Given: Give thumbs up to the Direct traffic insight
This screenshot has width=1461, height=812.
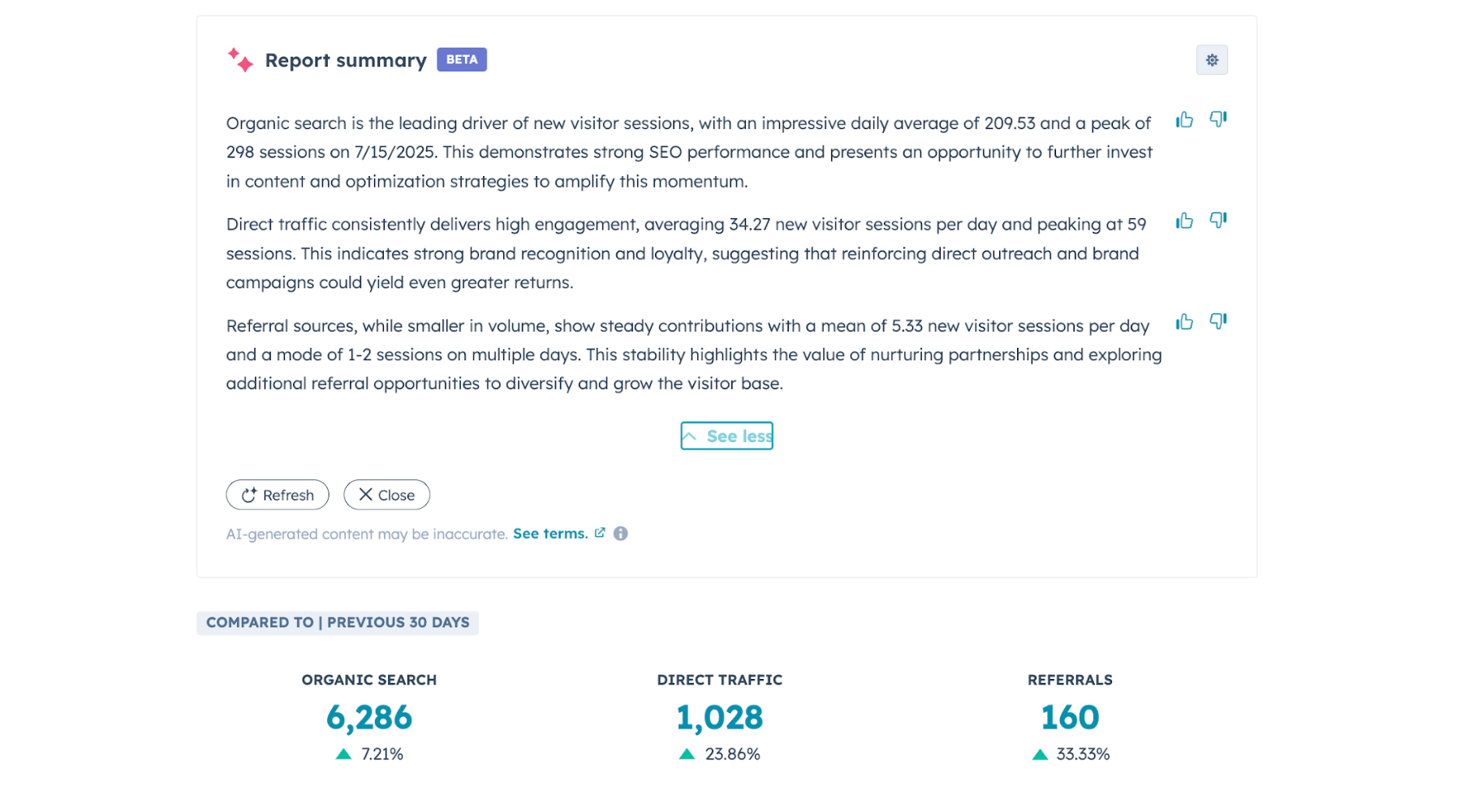Looking at the screenshot, I should [x=1184, y=221].
